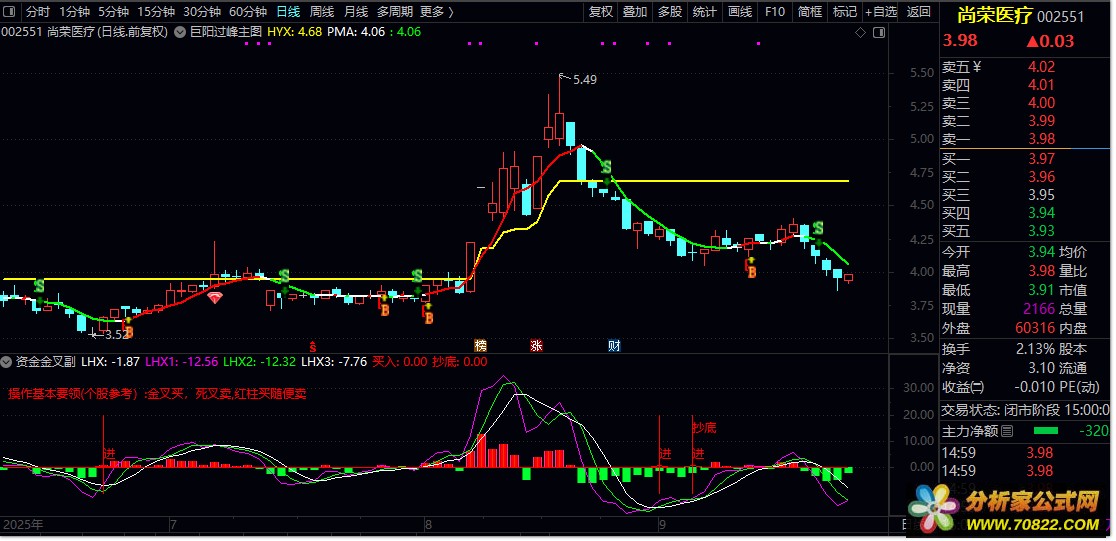The height and width of the screenshot is (541, 1116).
Task: Click the 财 event marker on the chart
Action: point(614,345)
